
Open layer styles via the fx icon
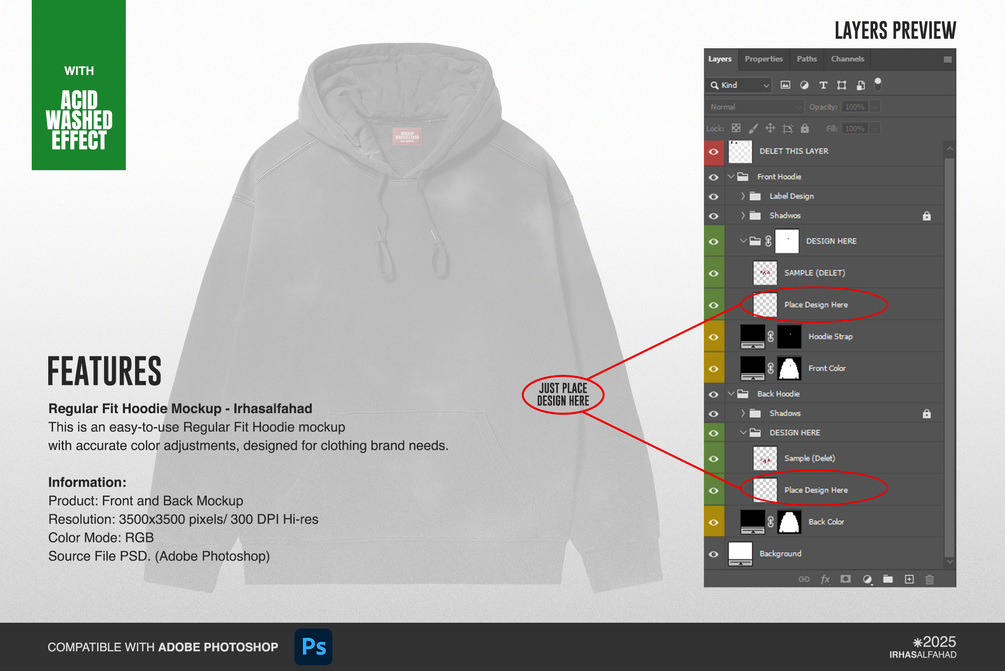(x=825, y=579)
